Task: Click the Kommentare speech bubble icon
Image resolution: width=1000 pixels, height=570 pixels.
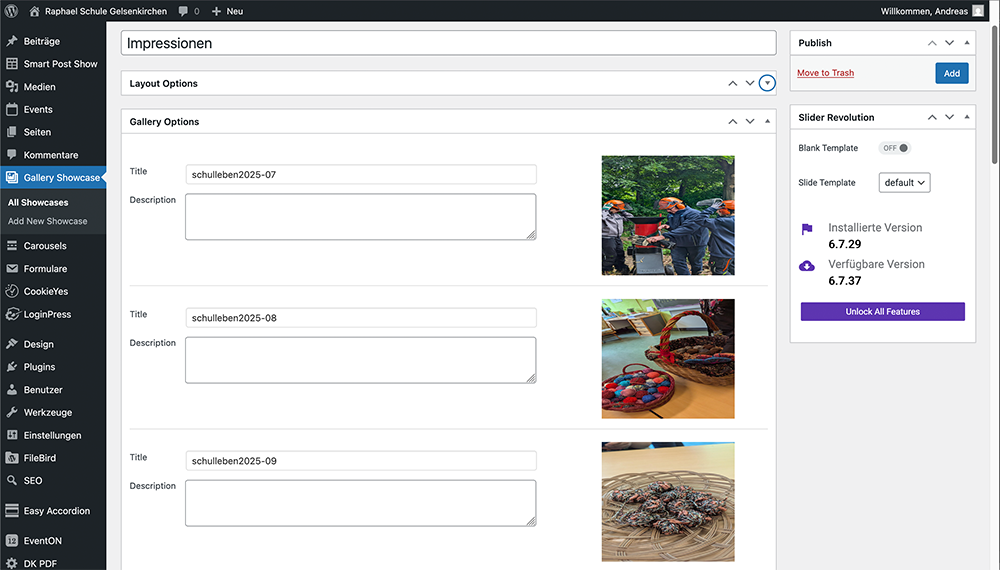Action: (11, 155)
